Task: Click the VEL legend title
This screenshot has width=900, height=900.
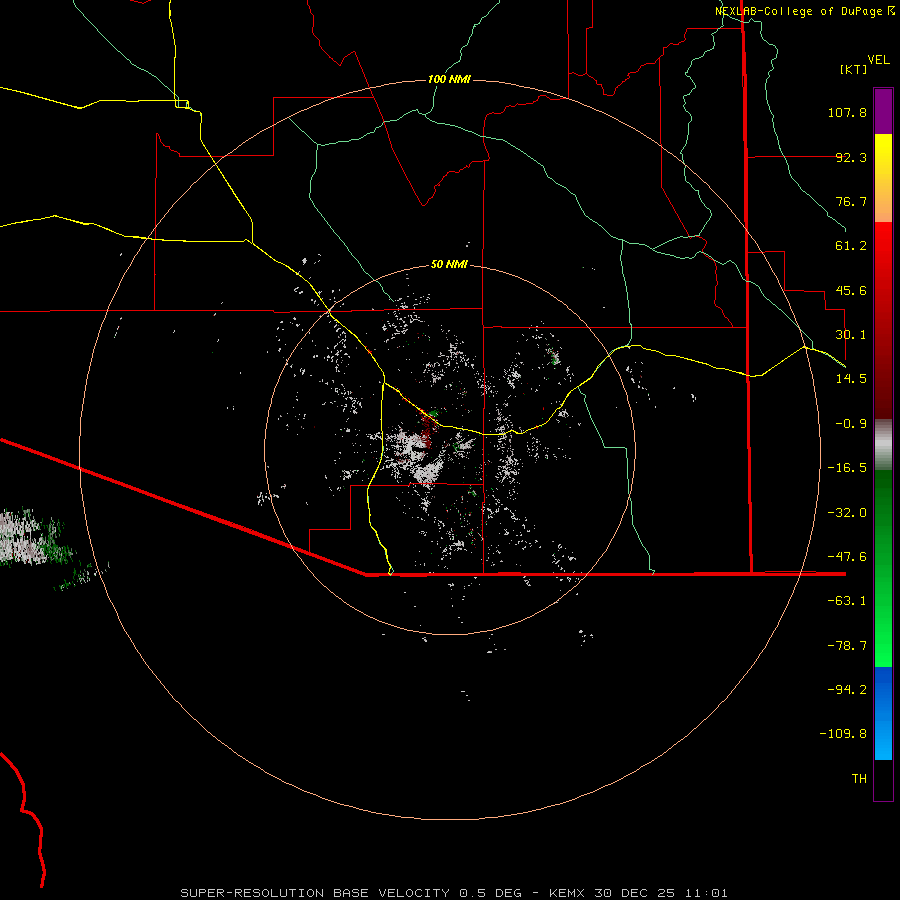Action: [x=878, y=60]
